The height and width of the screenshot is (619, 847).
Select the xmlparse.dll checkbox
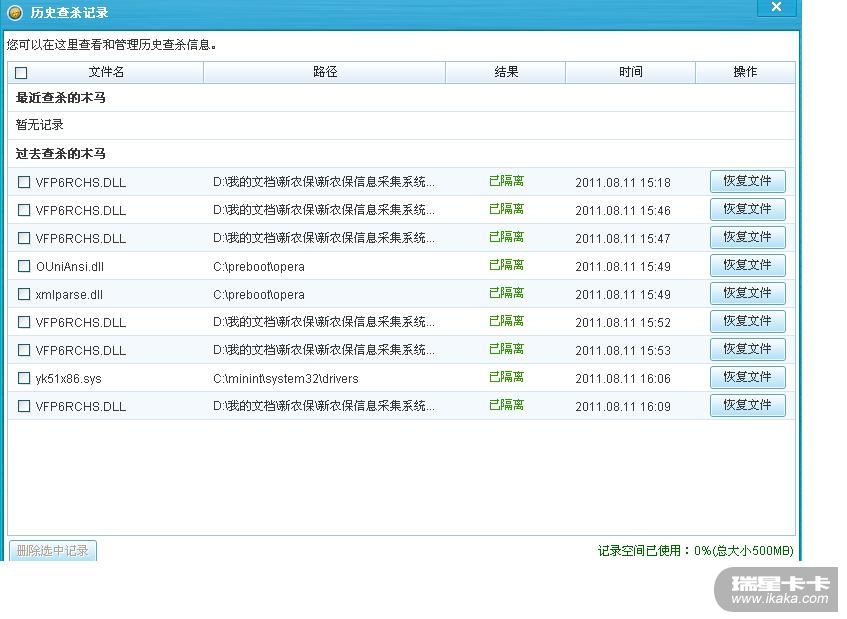[24, 294]
